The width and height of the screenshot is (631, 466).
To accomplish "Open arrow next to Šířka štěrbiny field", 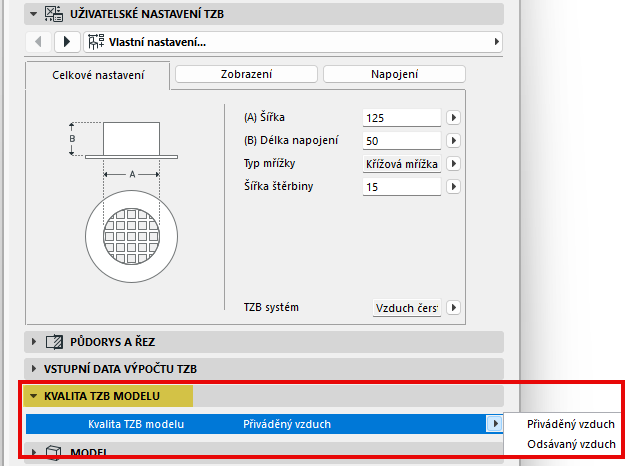I will pyautogui.click(x=454, y=187).
